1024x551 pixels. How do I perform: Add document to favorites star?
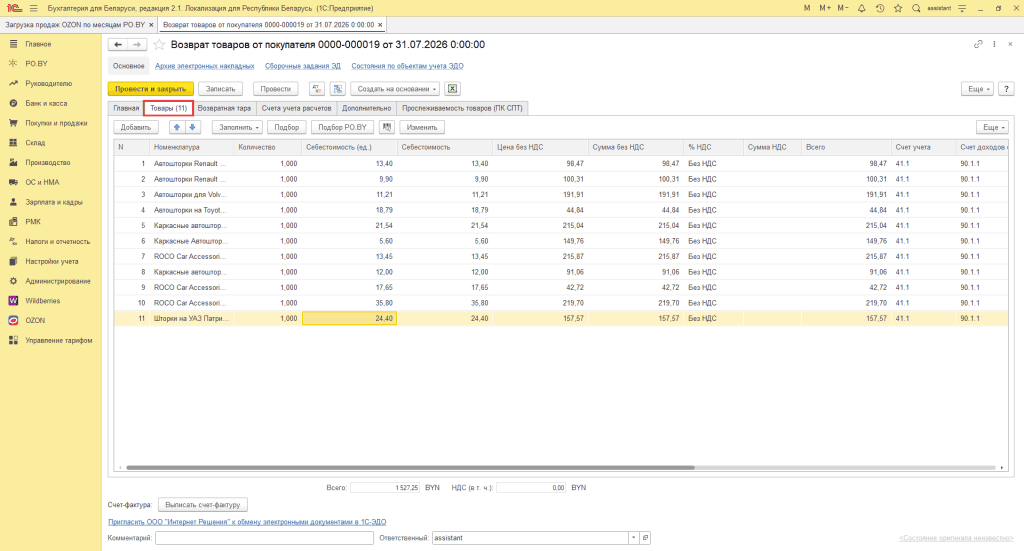[159, 44]
